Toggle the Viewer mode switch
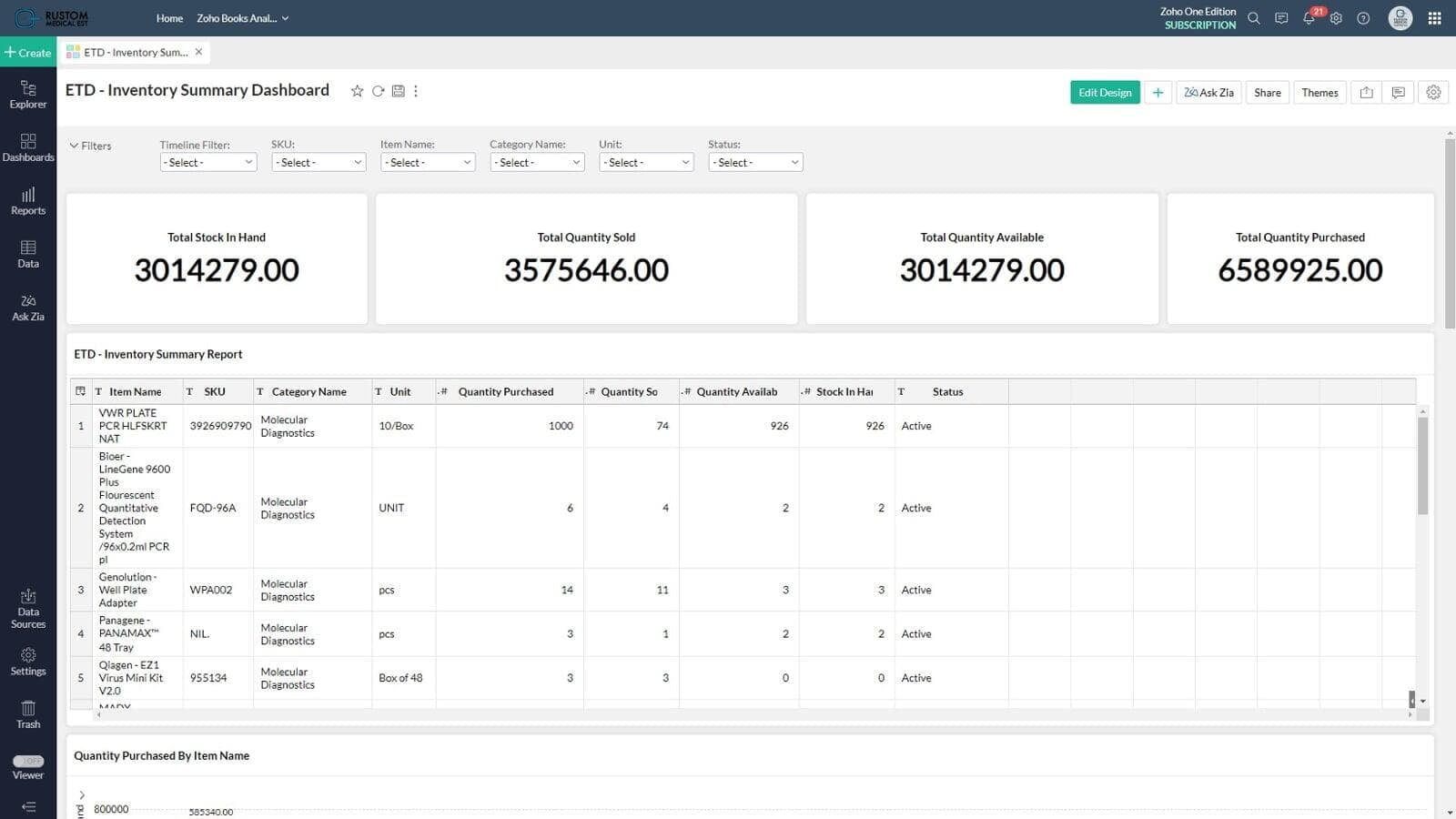Viewport: 1456px width, 819px height. click(x=28, y=761)
